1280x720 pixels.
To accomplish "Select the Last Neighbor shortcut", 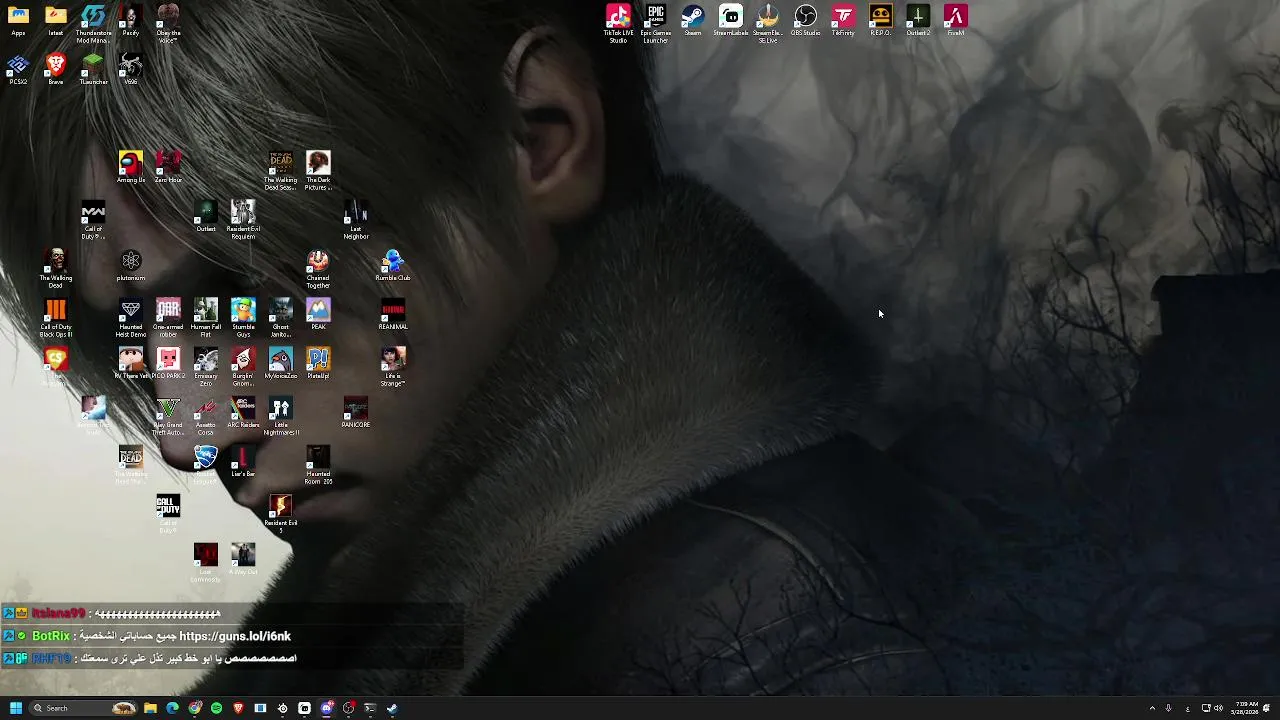I will 356,219.
